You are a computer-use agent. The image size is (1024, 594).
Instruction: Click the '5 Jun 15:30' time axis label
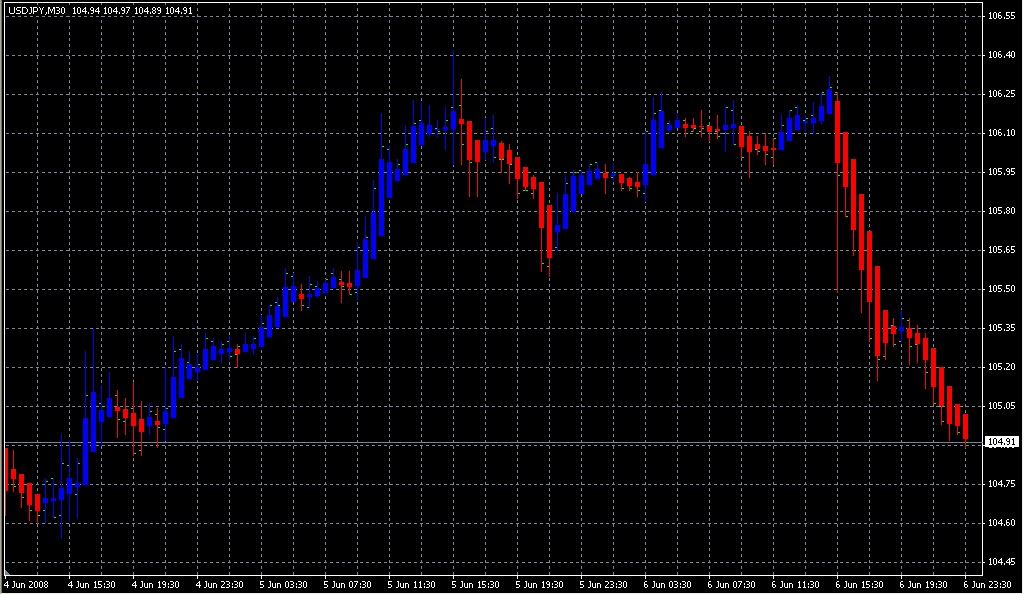click(476, 585)
